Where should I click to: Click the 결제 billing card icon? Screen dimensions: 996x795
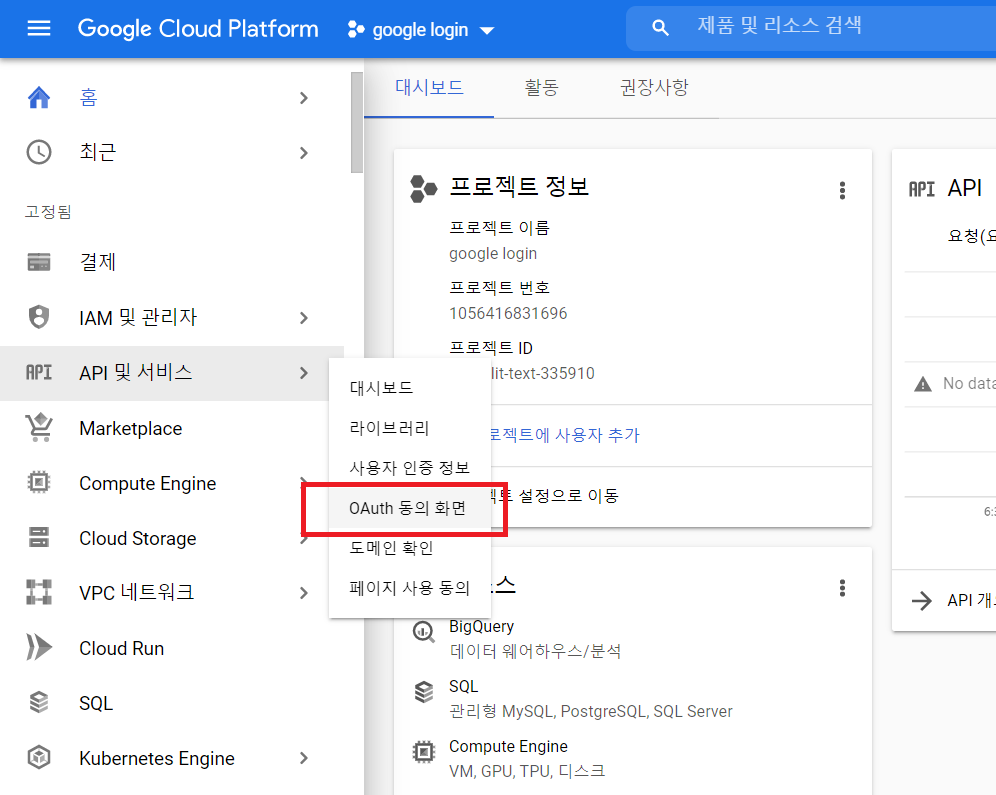[x=39, y=262]
